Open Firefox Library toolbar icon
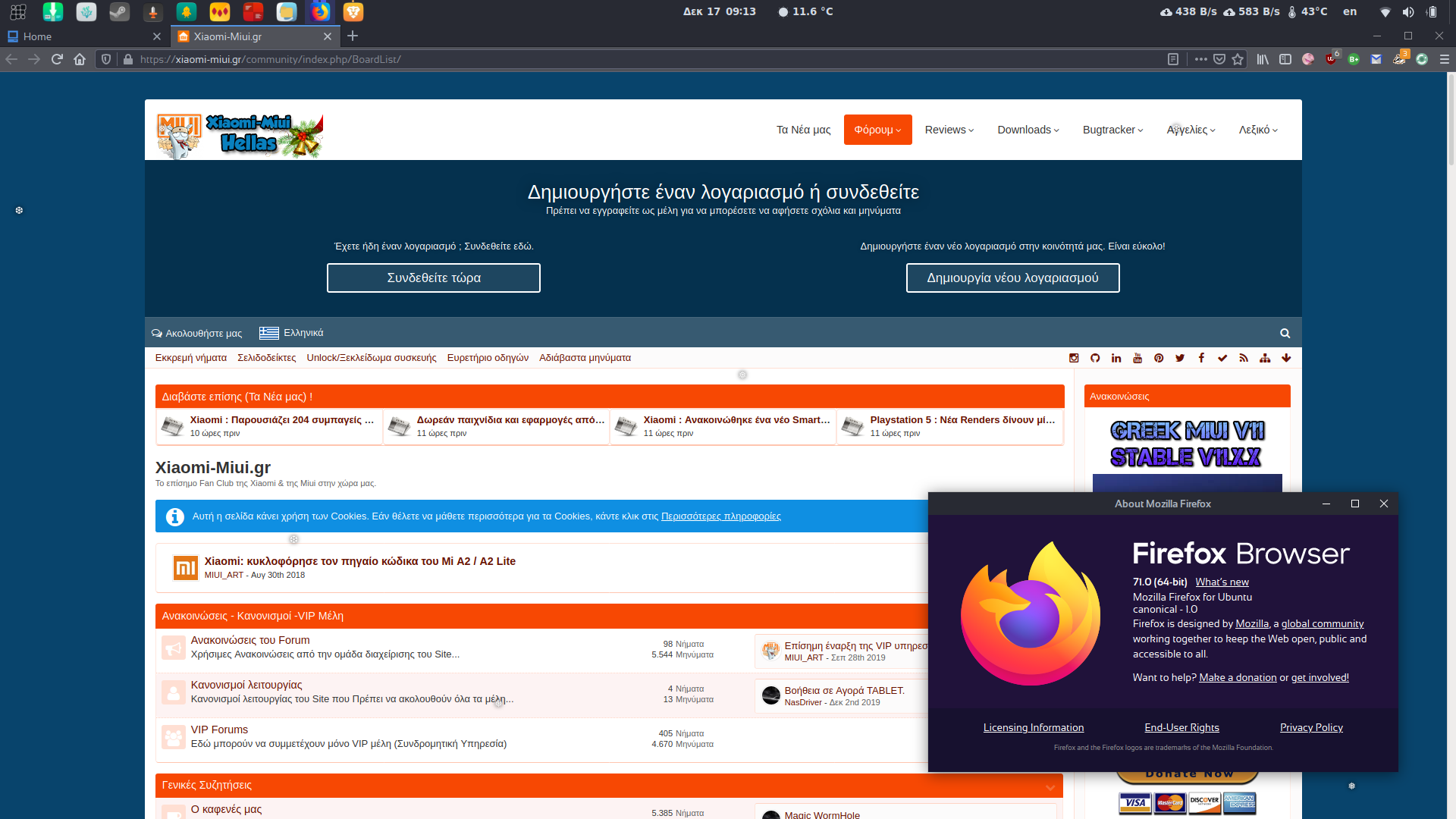The width and height of the screenshot is (1456, 819). 1263,59
